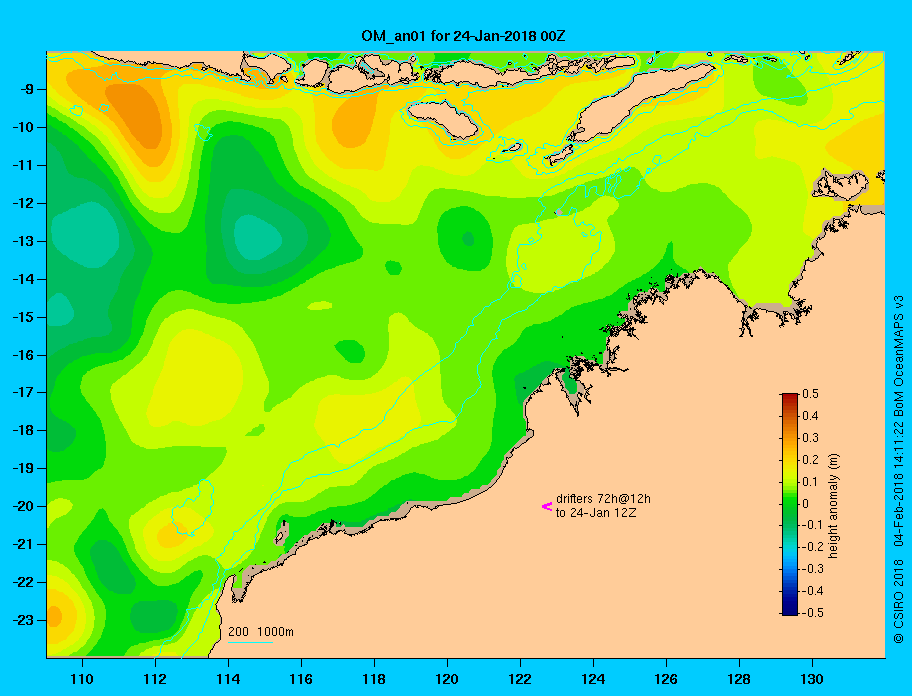Click the color bar tick label '-0.1'
Viewport: 912px width, 696px height.
(x=813, y=525)
